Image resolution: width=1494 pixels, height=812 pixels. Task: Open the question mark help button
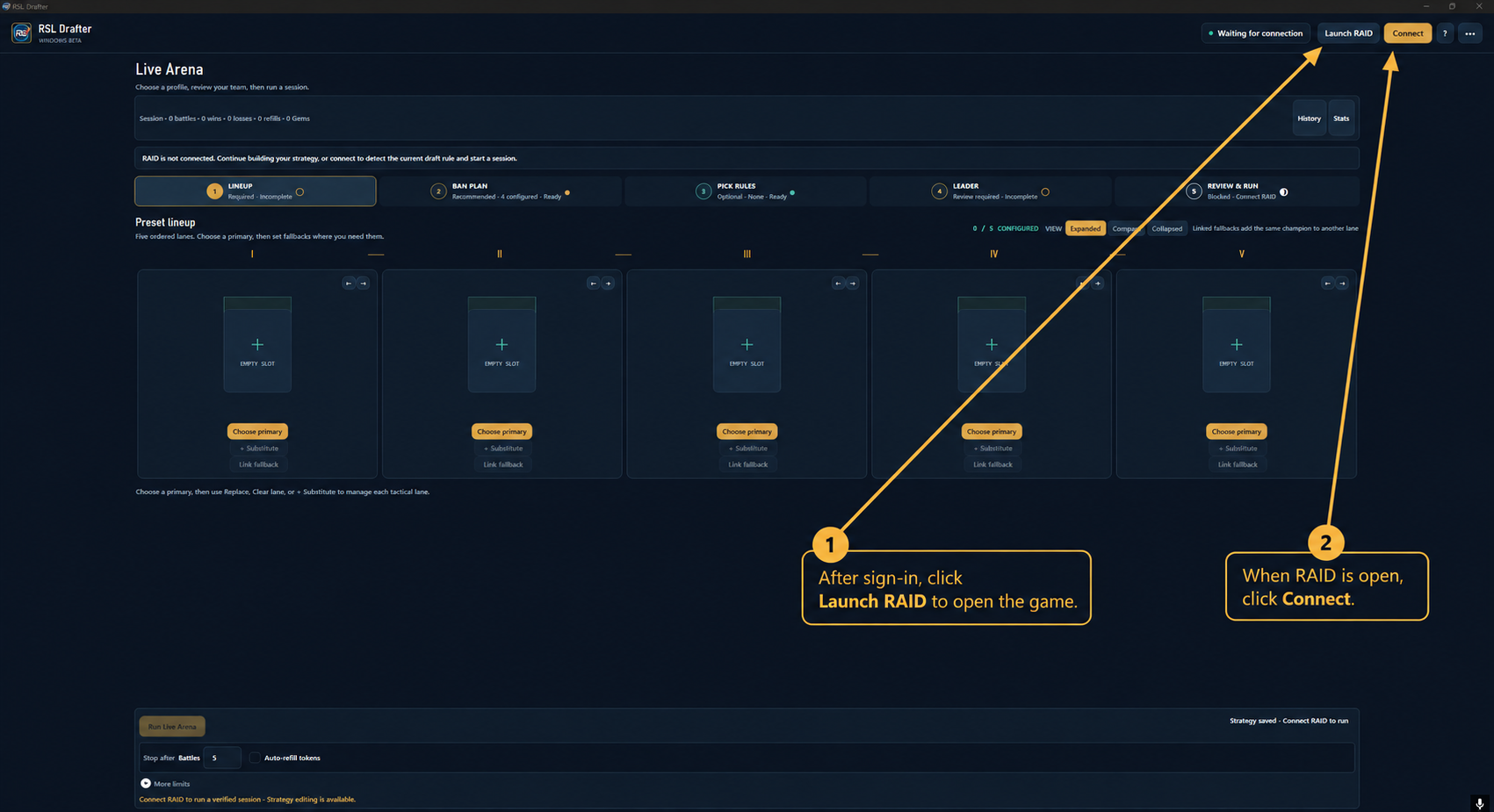(x=1445, y=33)
